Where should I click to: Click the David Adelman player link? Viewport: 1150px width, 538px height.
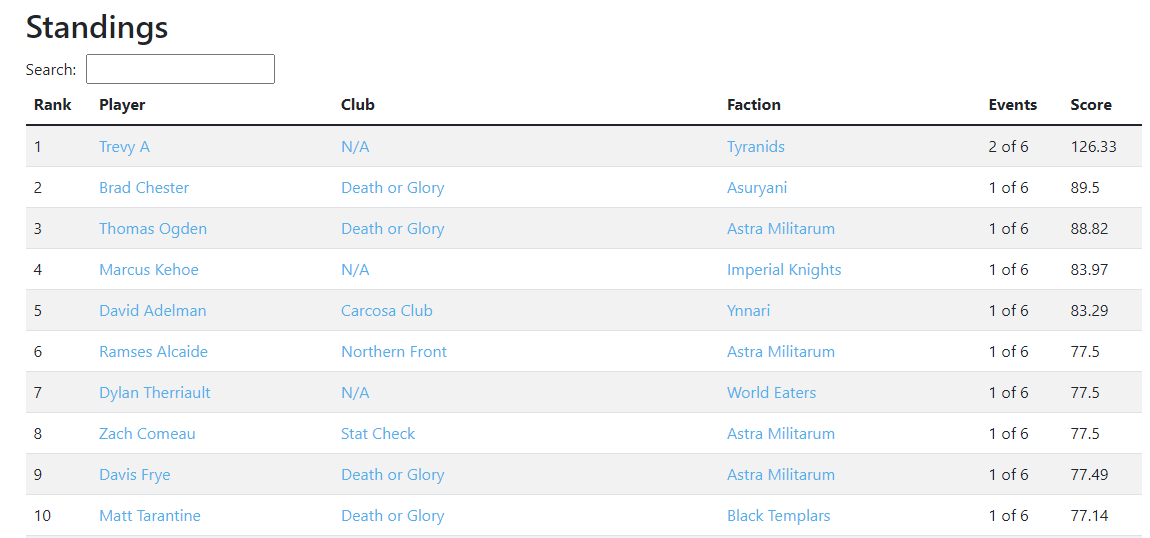(x=153, y=311)
